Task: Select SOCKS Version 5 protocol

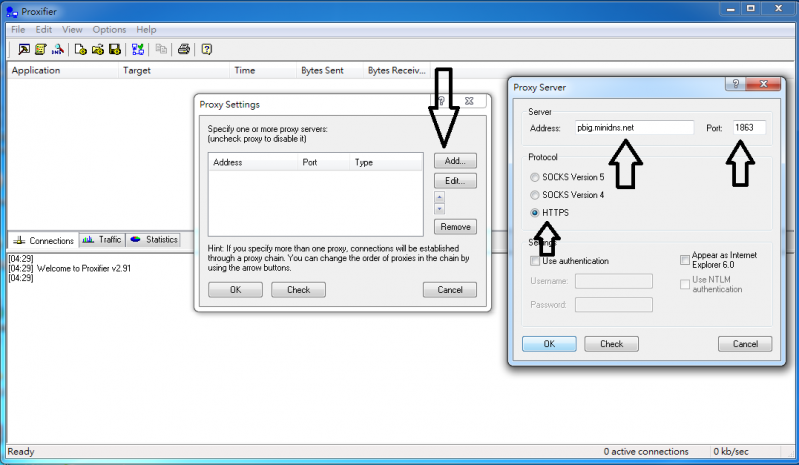Action: point(535,177)
